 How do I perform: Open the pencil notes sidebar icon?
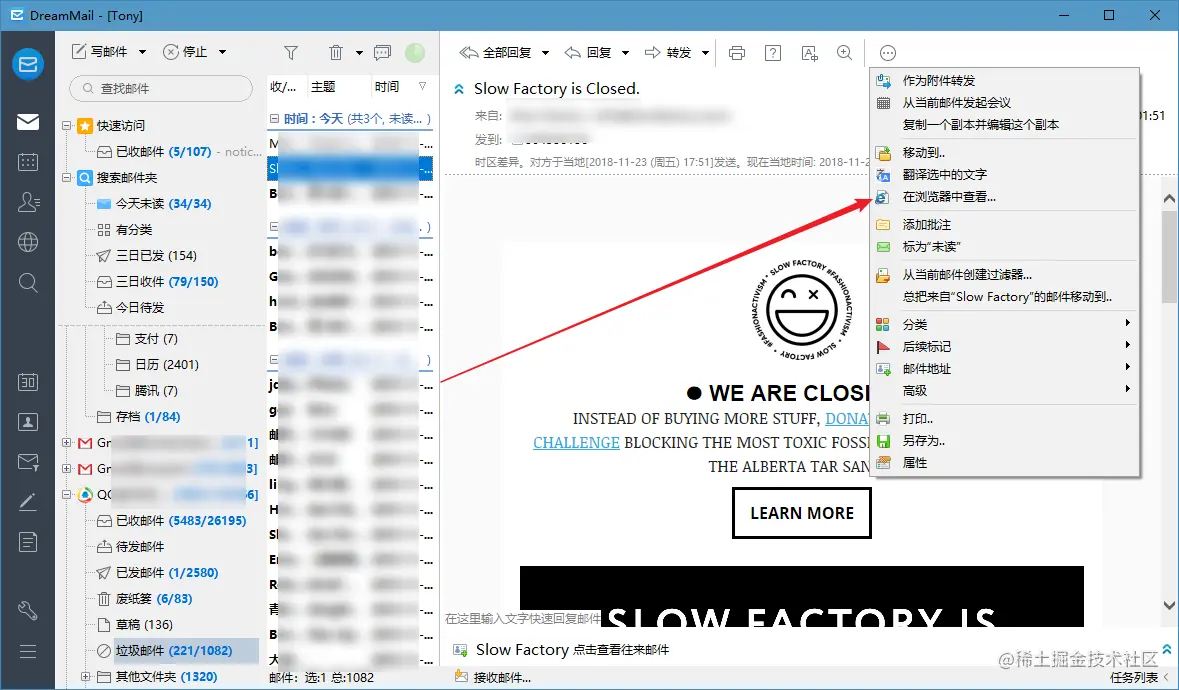[28, 502]
